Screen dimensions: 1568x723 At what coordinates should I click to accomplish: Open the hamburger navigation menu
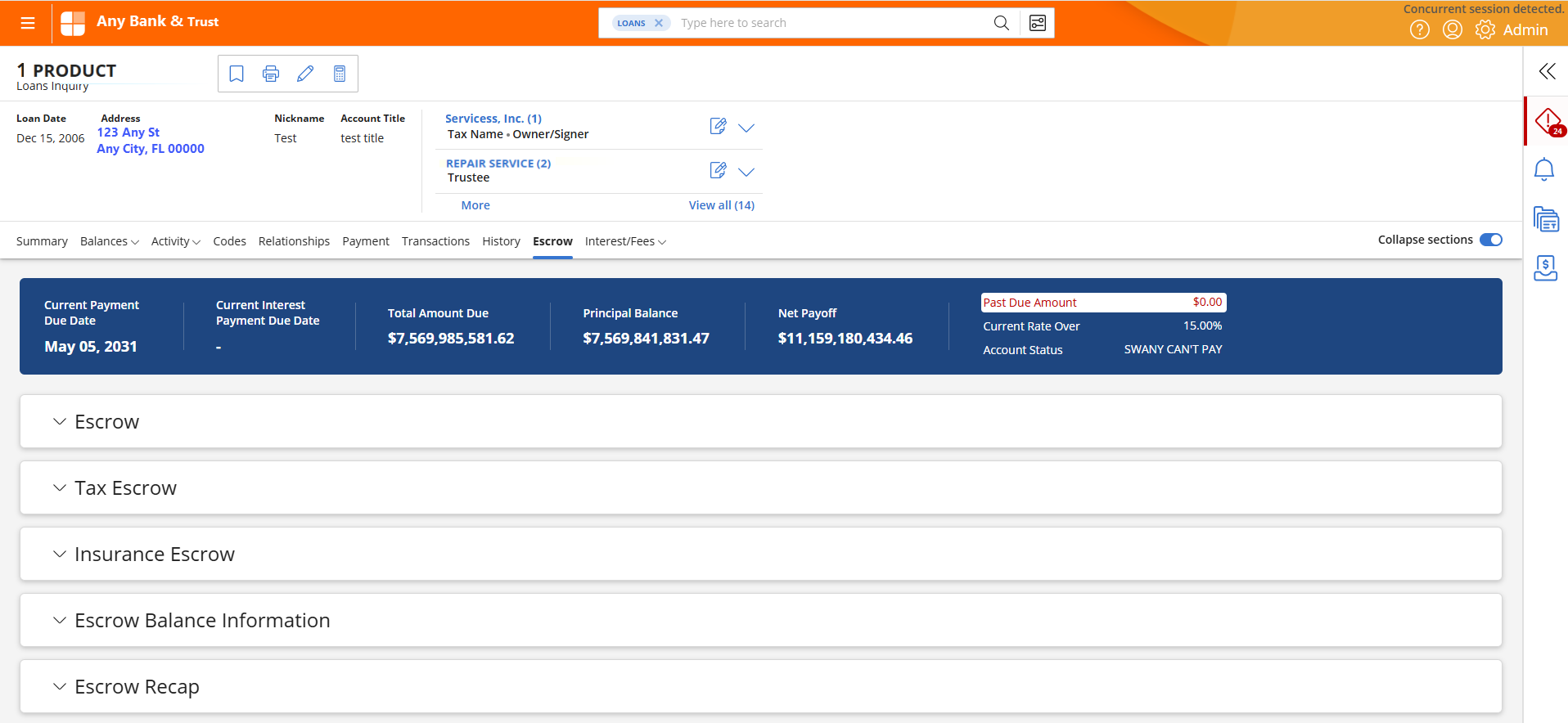pos(28,23)
